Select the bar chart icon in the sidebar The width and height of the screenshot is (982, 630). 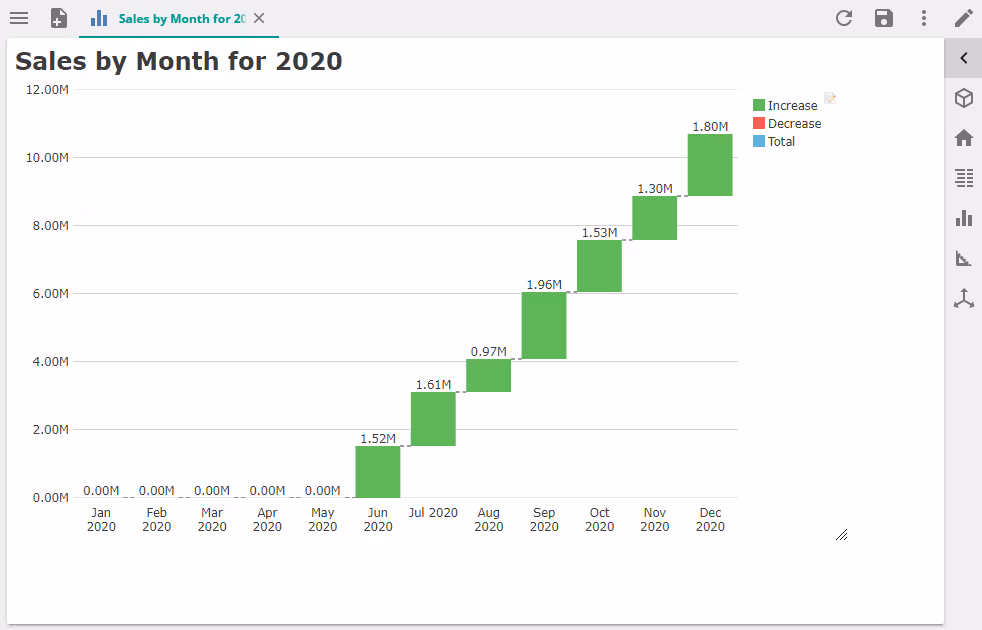(x=964, y=218)
